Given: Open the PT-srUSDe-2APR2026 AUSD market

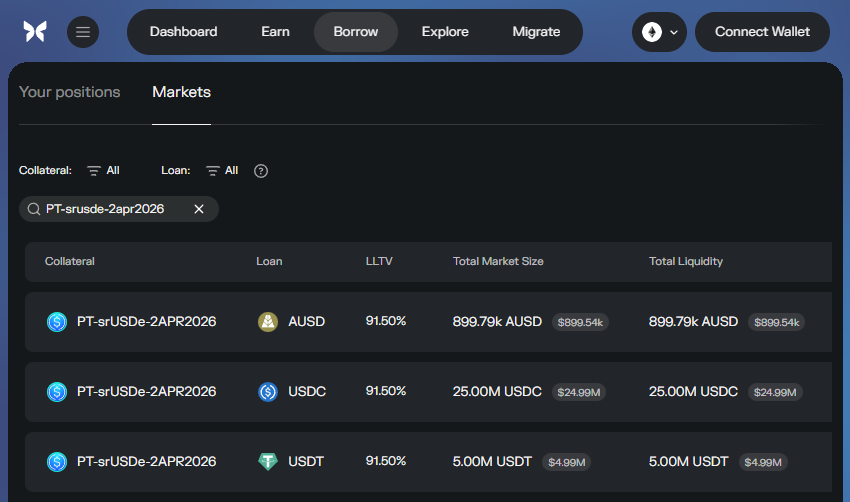Looking at the screenshot, I should click(x=428, y=322).
